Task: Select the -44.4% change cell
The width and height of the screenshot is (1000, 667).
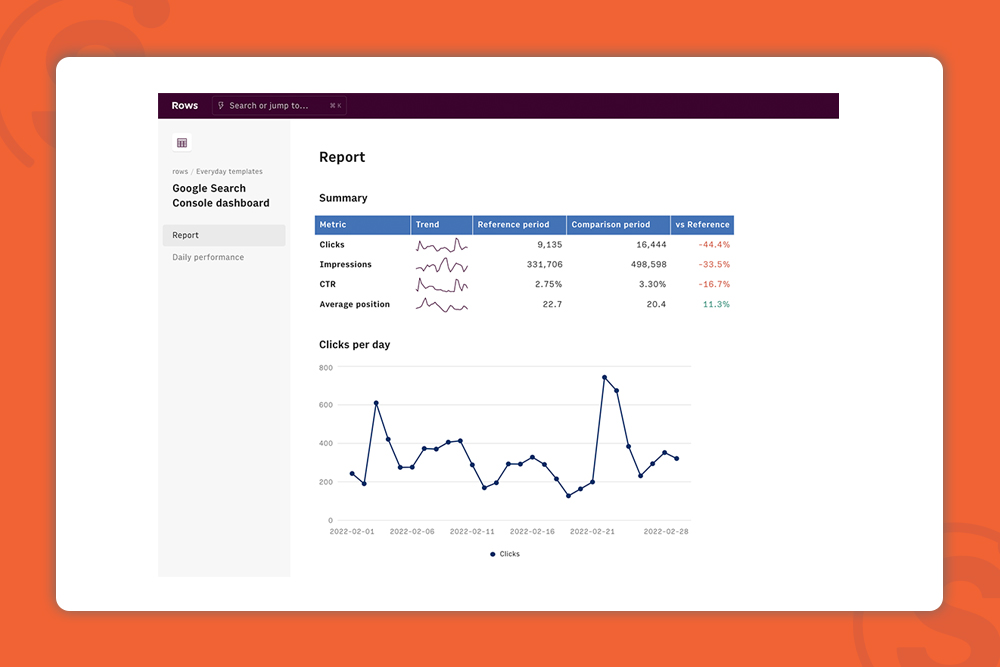Action: click(x=714, y=245)
